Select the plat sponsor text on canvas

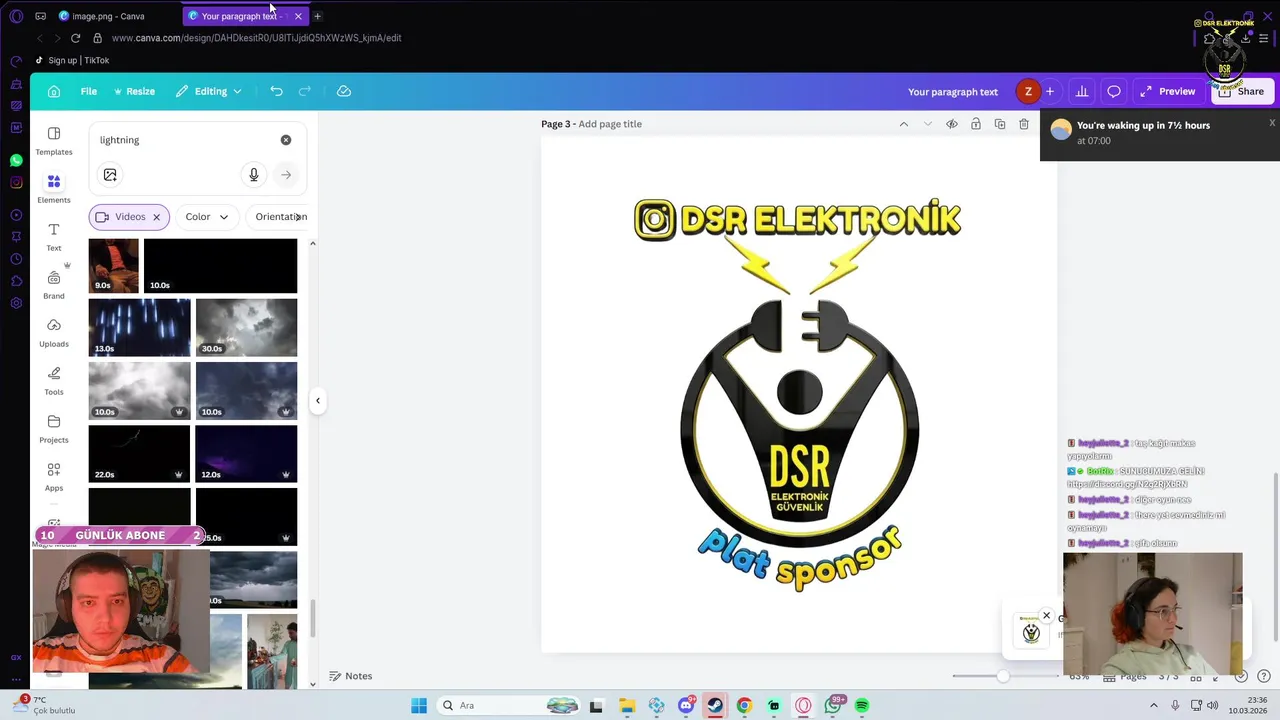[800, 556]
